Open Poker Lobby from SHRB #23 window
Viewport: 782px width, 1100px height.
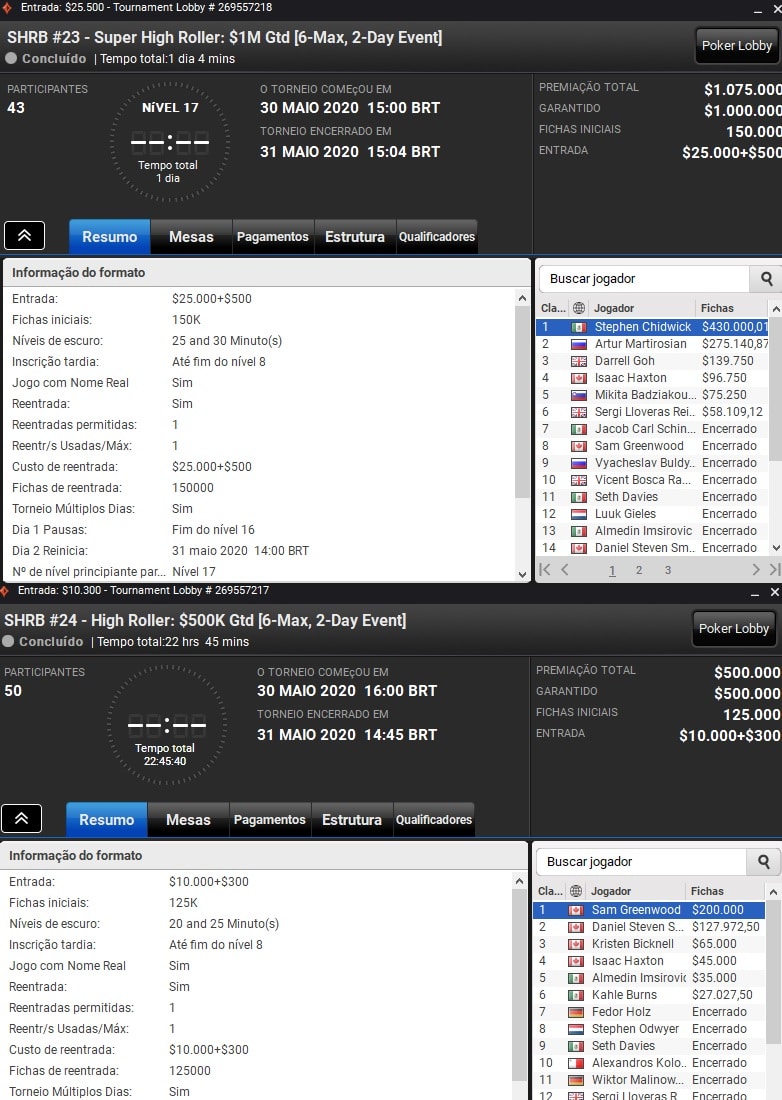tap(737, 46)
